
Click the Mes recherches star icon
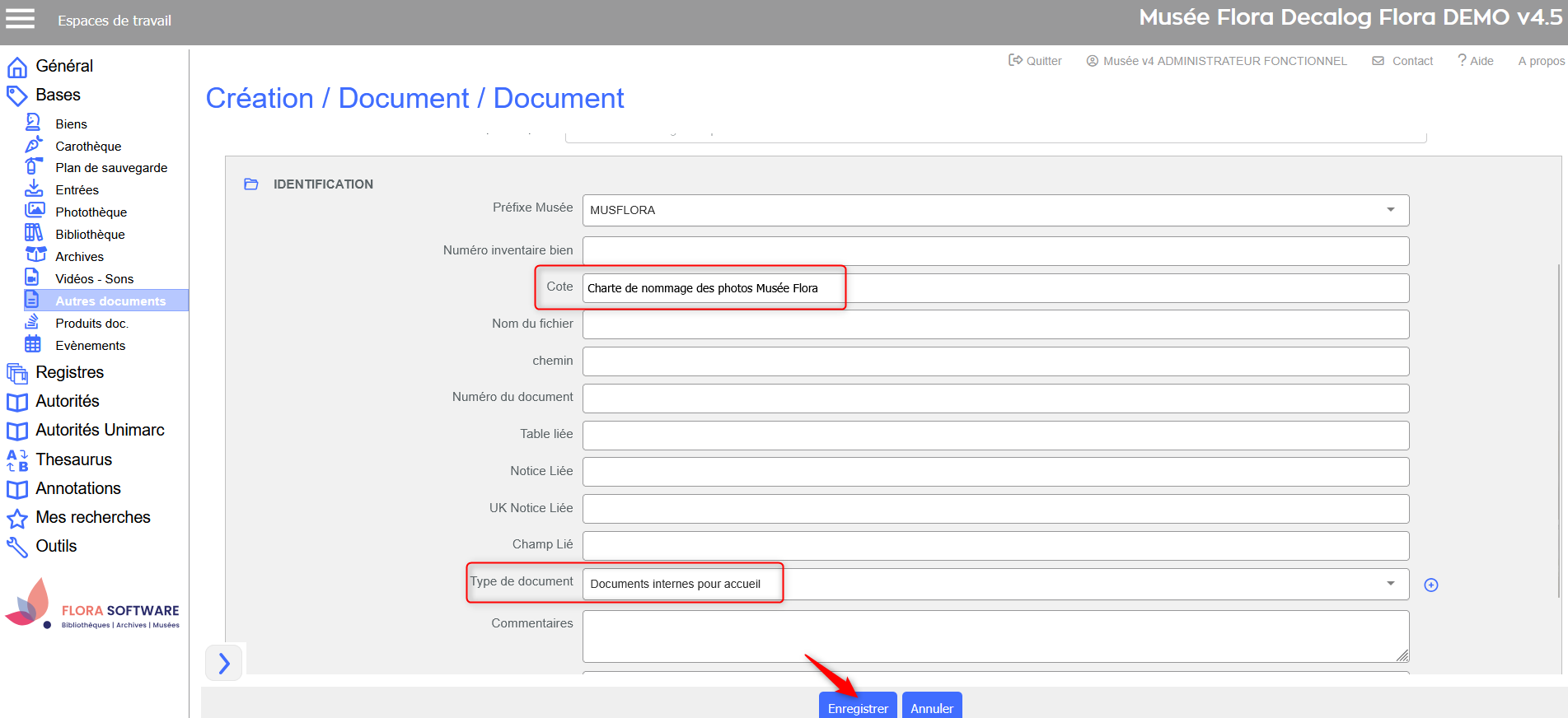tap(16, 518)
